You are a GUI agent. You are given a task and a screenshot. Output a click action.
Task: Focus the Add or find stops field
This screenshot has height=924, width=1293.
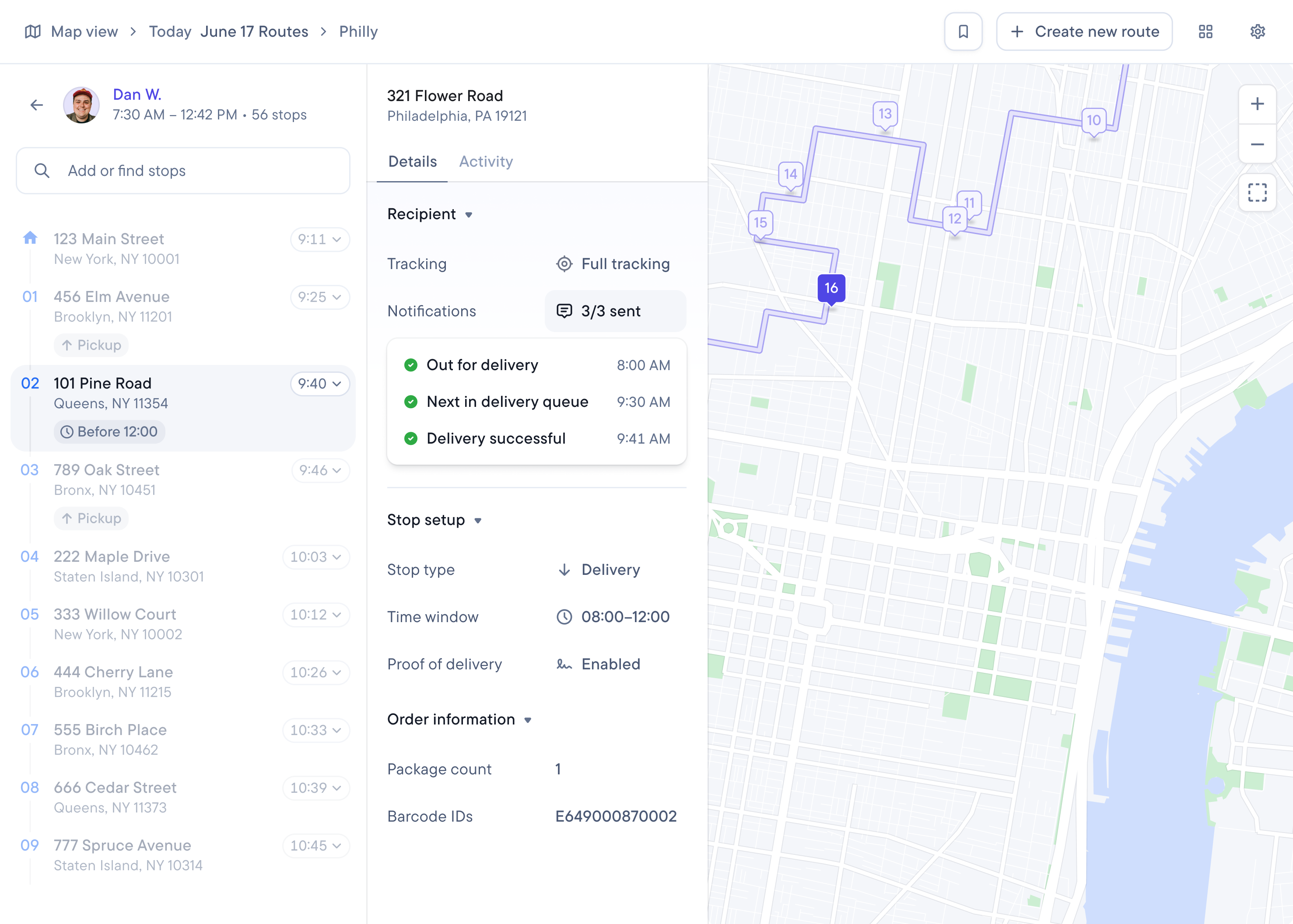tap(183, 171)
